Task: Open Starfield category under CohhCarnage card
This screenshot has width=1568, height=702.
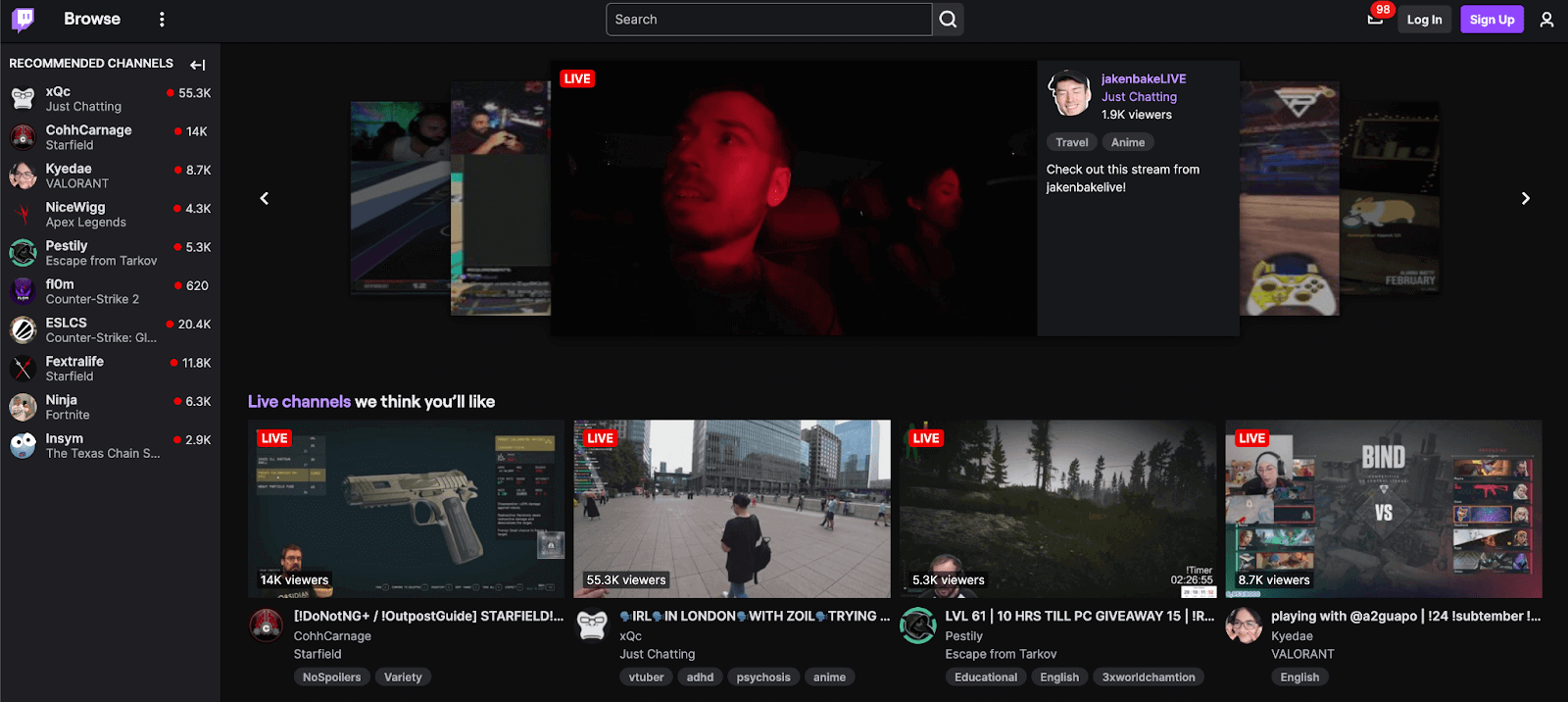Action: [x=318, y=654]
